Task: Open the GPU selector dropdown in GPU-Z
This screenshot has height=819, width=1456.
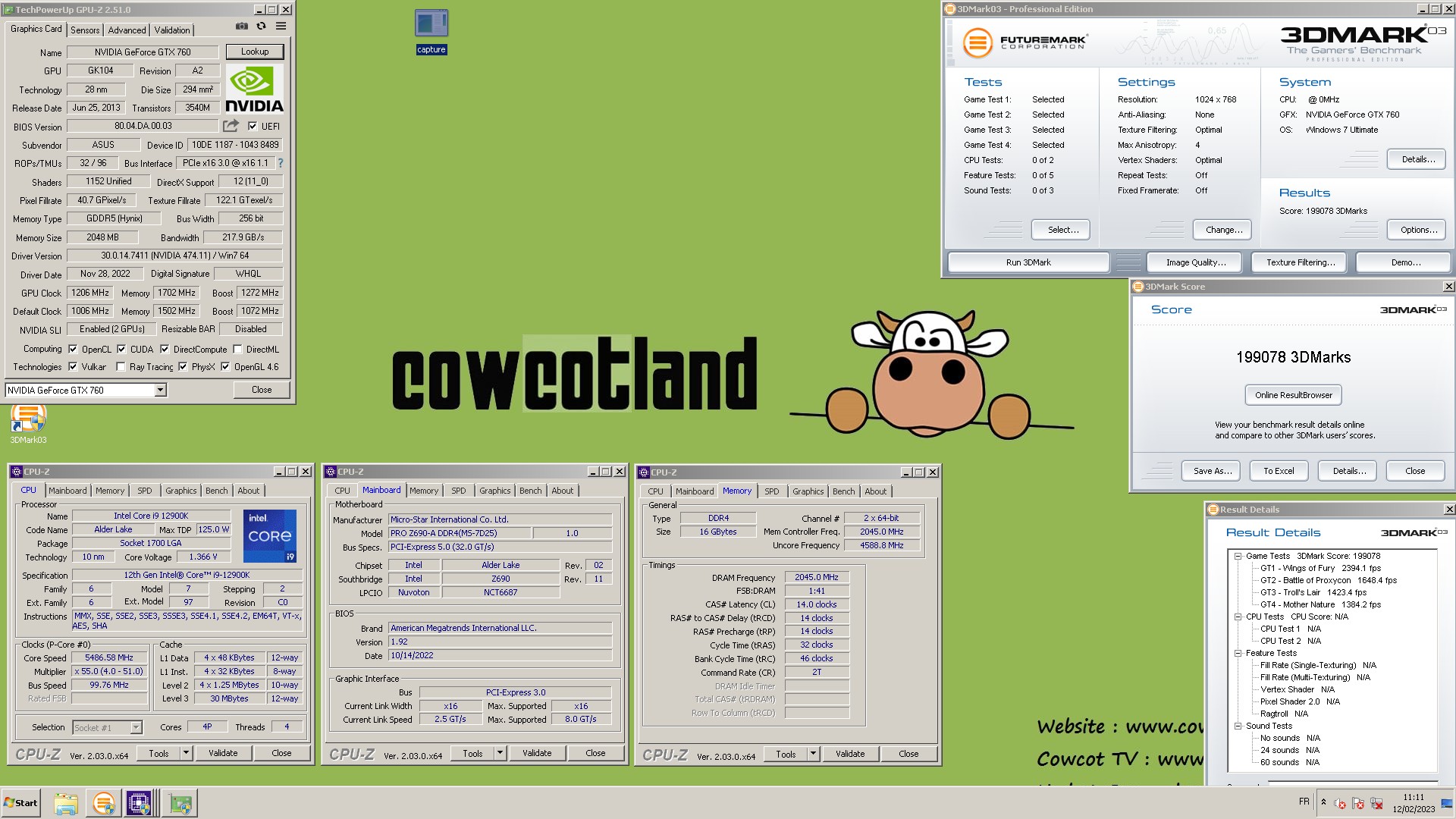Action: [x=160, y=391]
